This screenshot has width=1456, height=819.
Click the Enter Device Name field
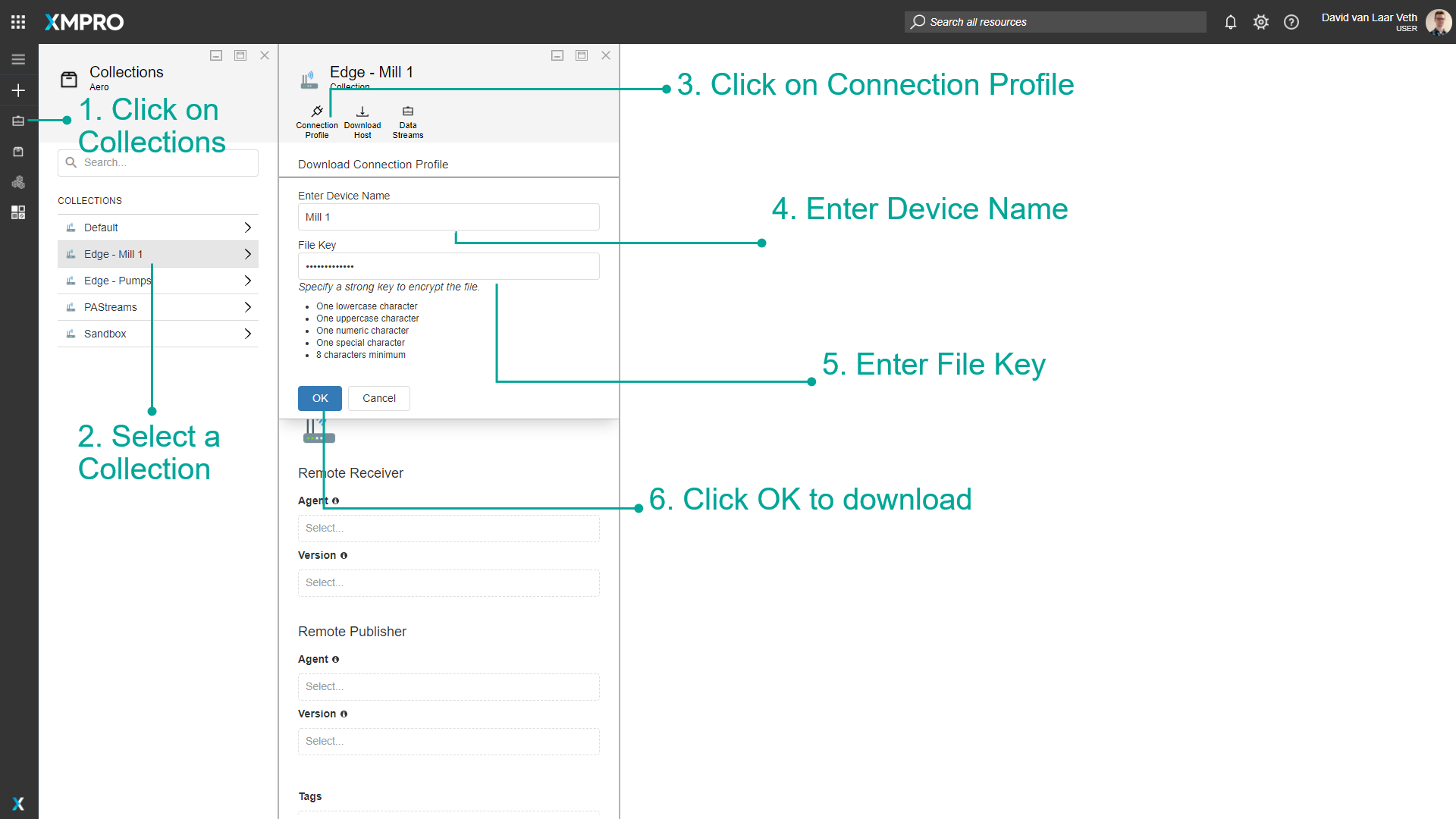click(448, 217)
